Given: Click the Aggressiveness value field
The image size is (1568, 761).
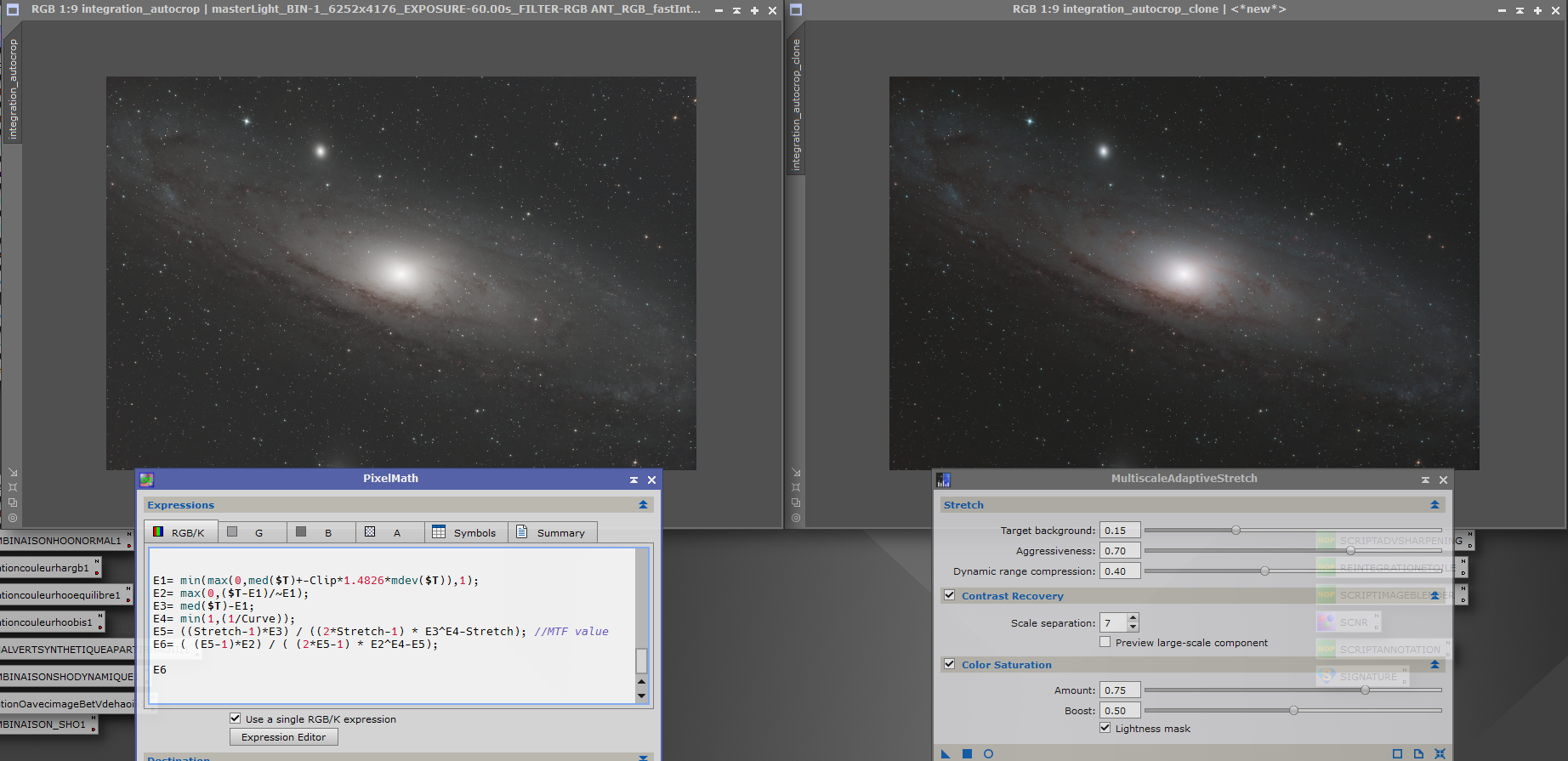Looking at the screenshot, I should point(1120,551).
